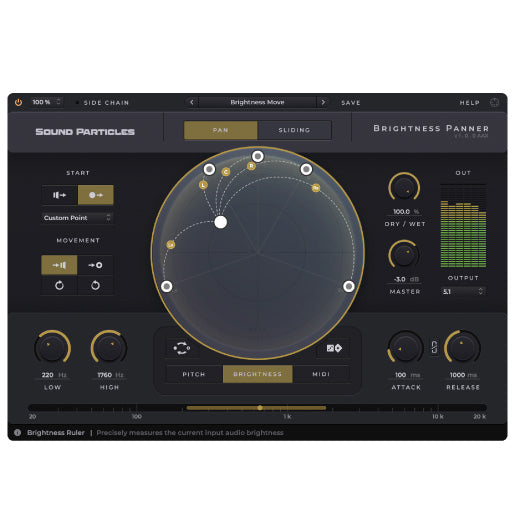Open the globe icon beside HELP
The width and height of the screenshot is (517, 518).
[494, 102]
